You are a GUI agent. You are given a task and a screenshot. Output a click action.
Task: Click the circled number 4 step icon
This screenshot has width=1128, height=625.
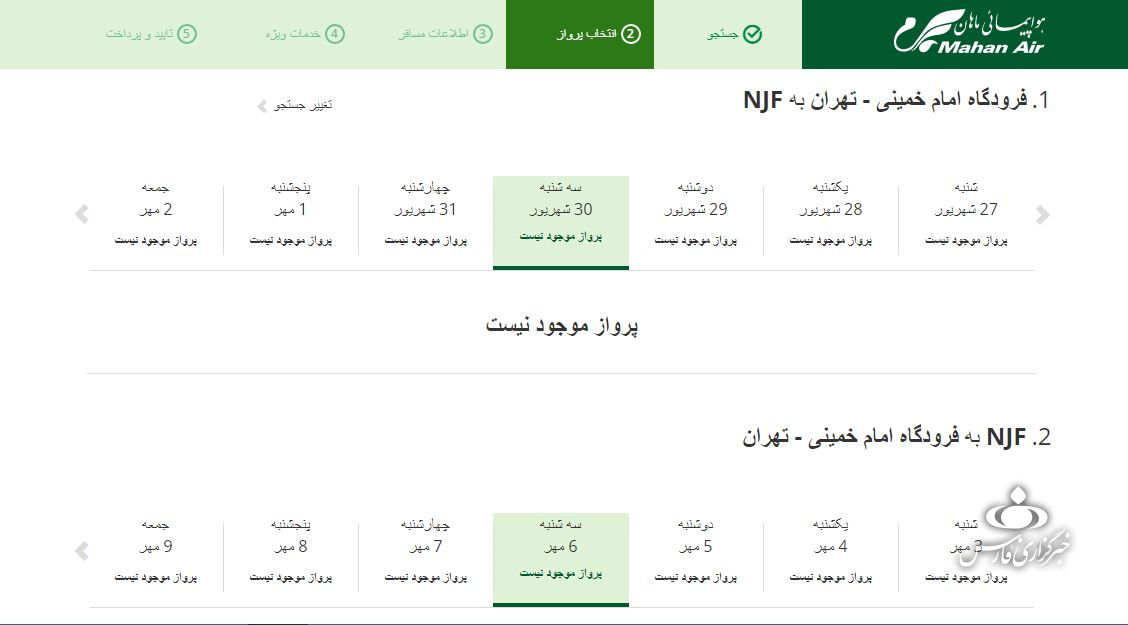click(335, 34)
